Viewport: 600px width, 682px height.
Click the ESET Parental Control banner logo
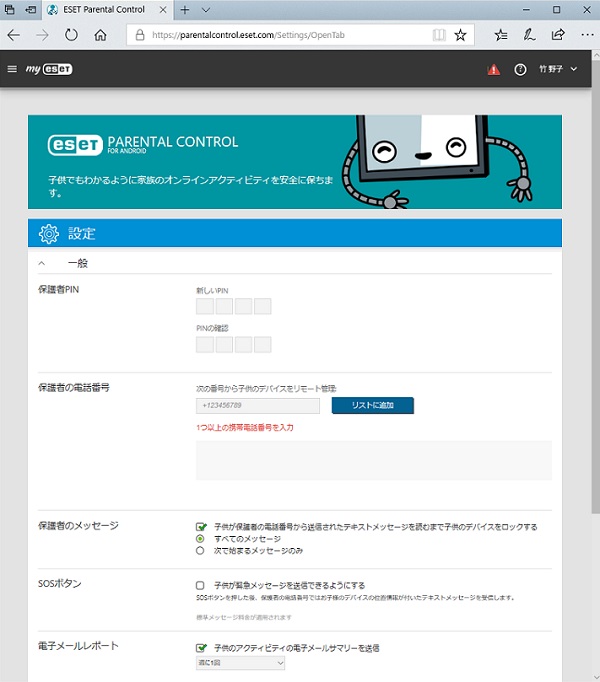pos(143,144)
